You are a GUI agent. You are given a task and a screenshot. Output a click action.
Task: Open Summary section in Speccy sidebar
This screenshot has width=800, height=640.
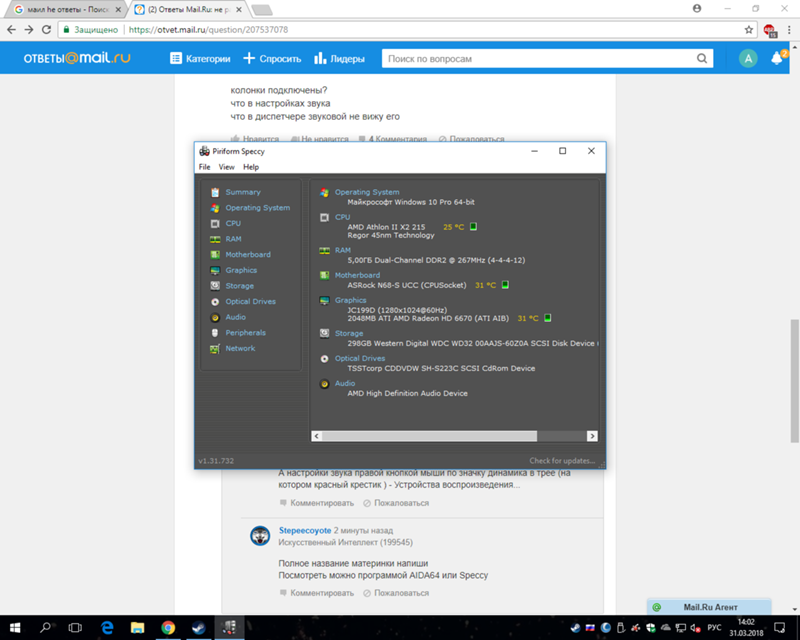click(243, 192)
